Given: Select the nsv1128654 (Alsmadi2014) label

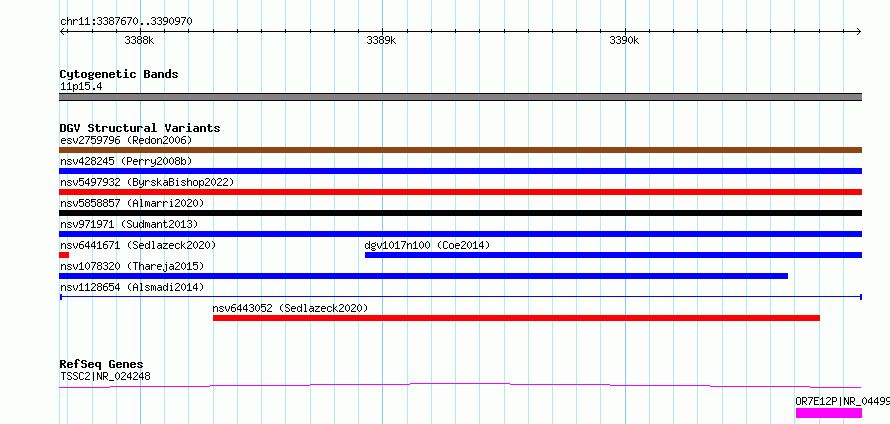Looking at the screenshot, I should tap(132, 287).
